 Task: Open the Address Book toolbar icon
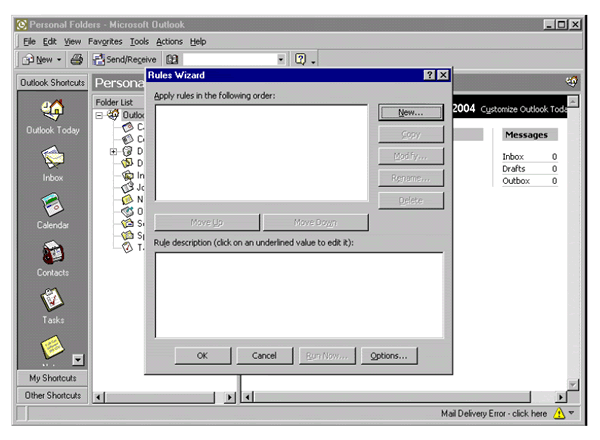click(172, 59)
